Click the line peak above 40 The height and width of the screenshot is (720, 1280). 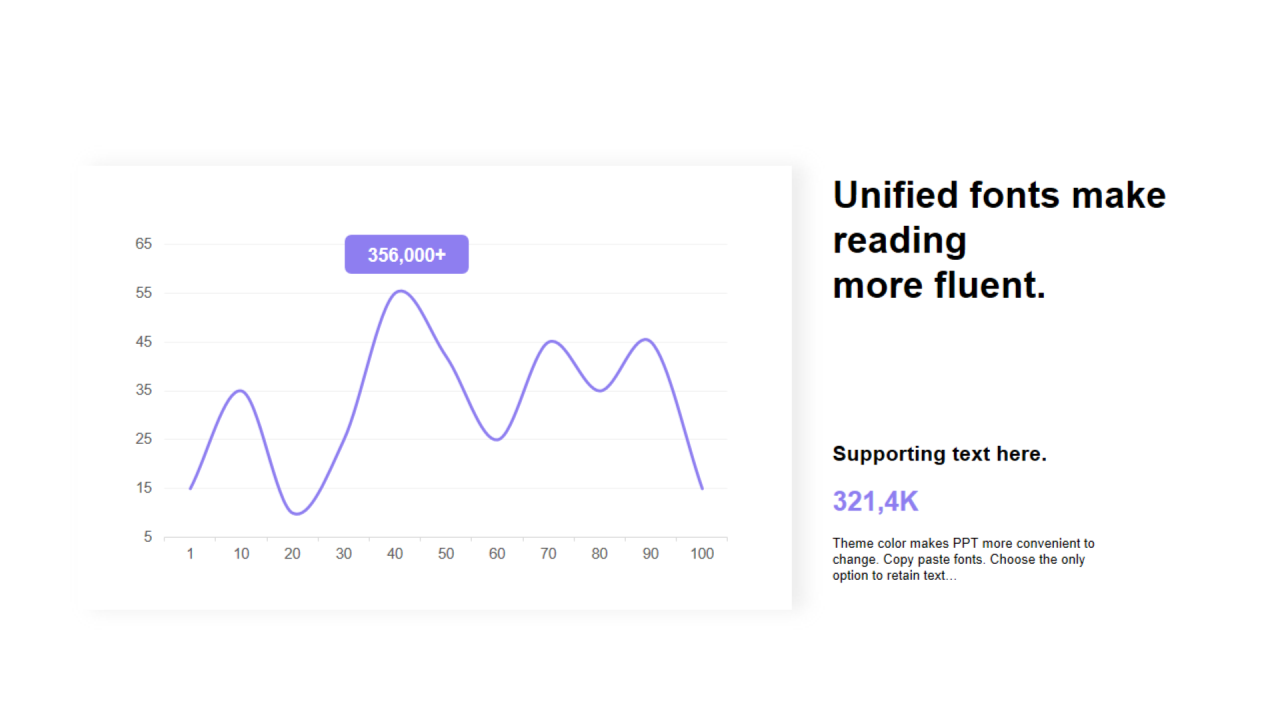399,291
